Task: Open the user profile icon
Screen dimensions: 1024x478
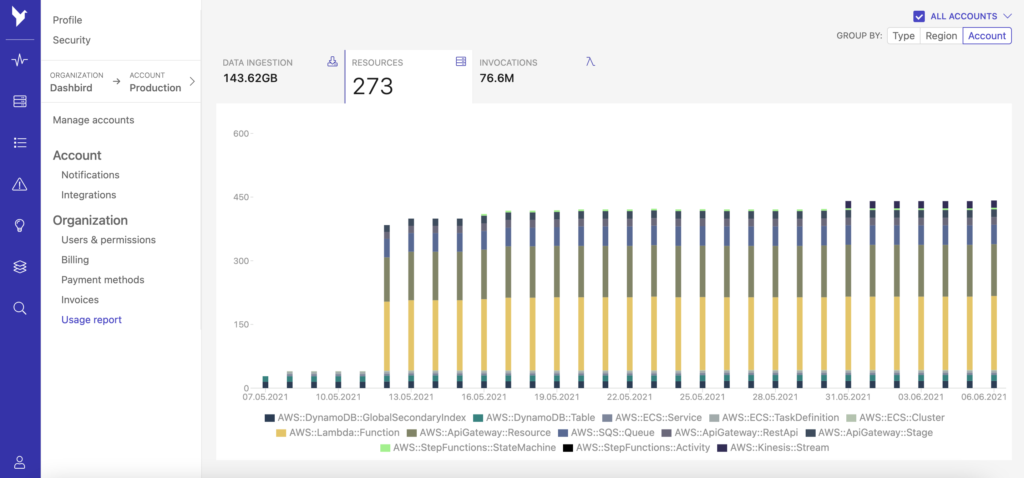Action: pyautogui.click(x=19, y=461)
